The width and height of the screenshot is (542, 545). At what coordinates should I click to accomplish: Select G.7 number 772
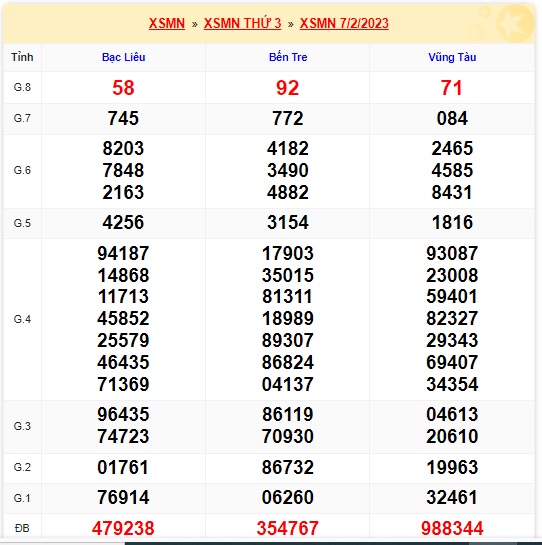point(288,119)
